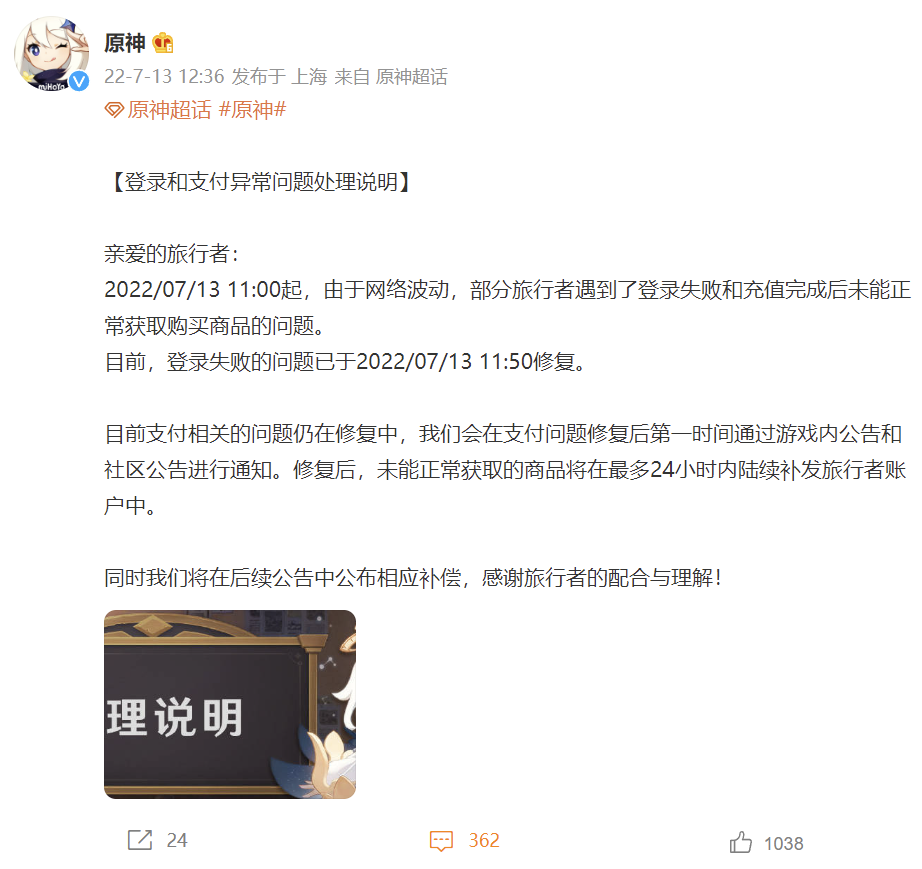
Task: Like the post with thumbs-up icon
Action: click(740, 842)
